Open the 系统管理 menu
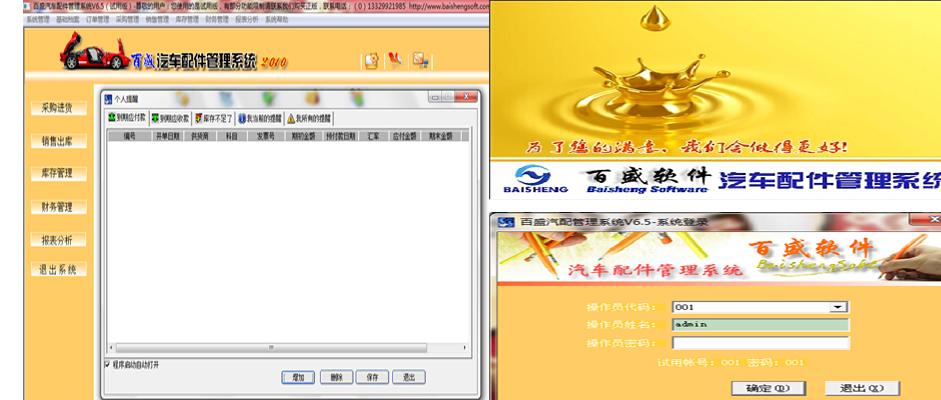Image resolution: width=941 pixels, height=400 pixels. click(38, 19)
